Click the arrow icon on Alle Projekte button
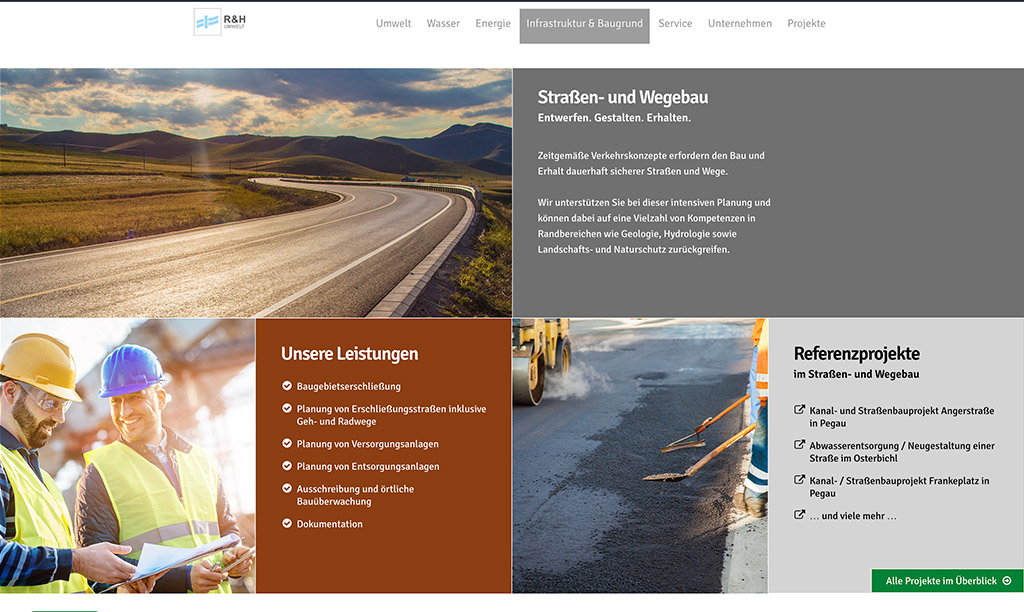Viewport: 1024px width, 612px height. (x=1007, y=581)
